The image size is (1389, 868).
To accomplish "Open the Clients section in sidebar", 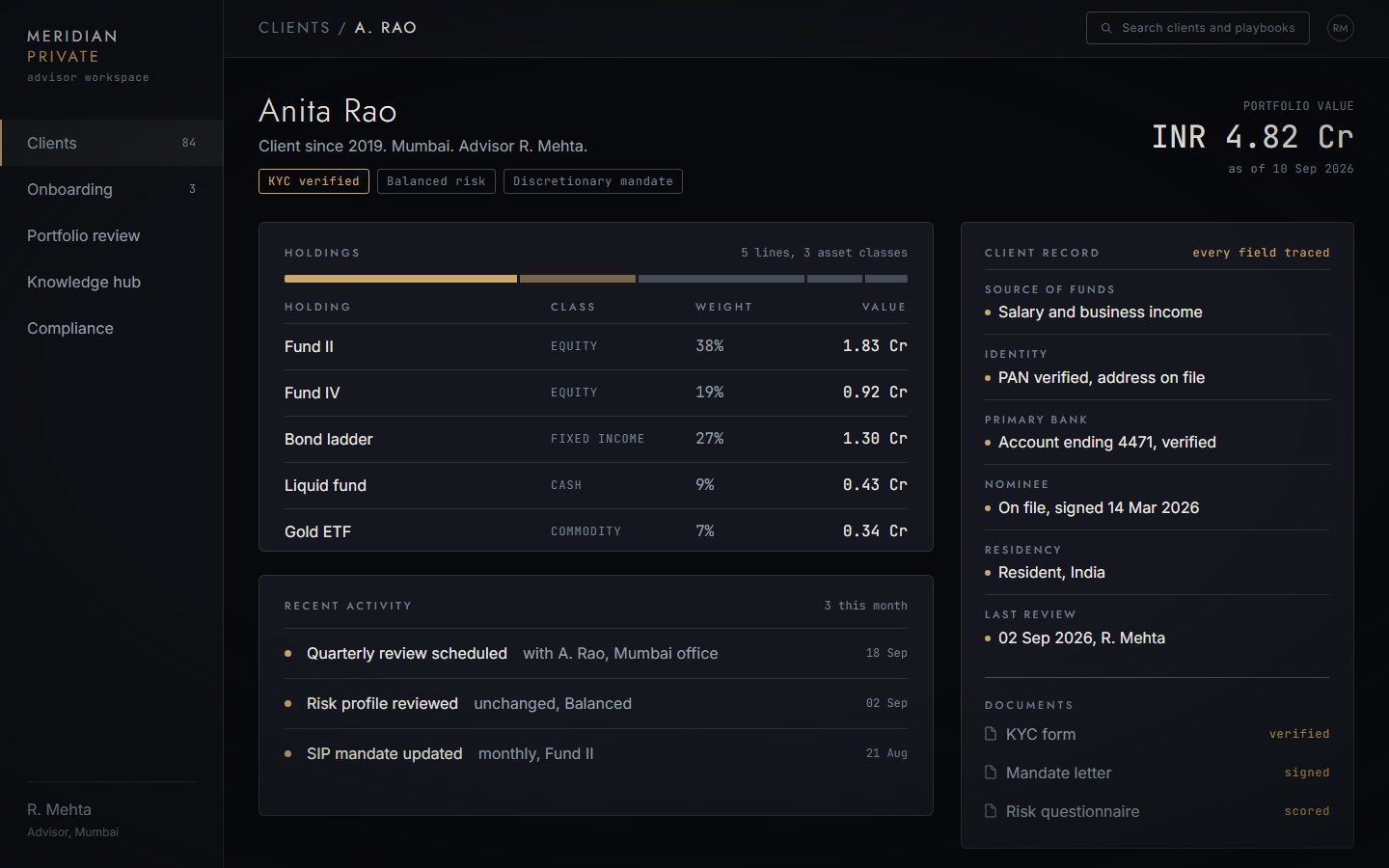I will point(112,143).
